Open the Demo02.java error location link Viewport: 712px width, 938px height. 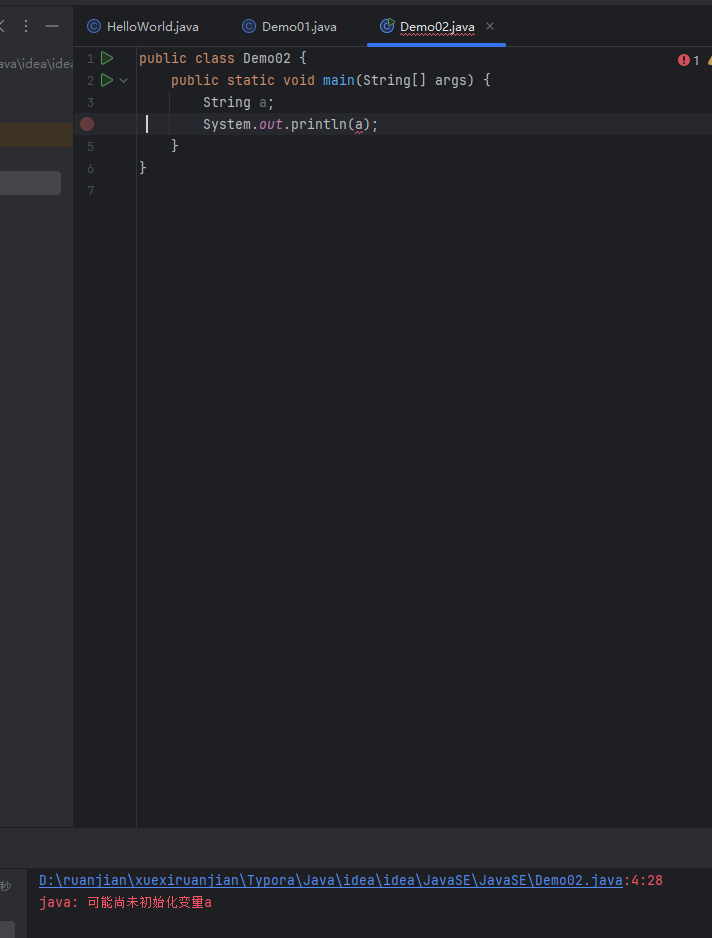tap(331, 880)
